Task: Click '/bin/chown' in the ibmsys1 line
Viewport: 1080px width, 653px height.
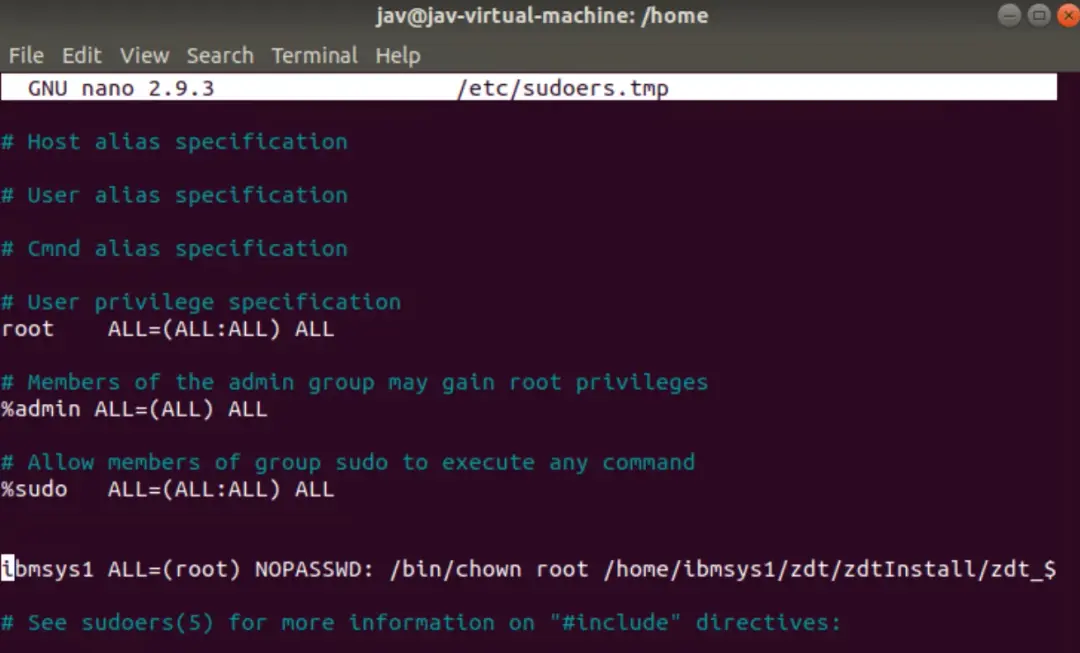Action: coord(455,570)
